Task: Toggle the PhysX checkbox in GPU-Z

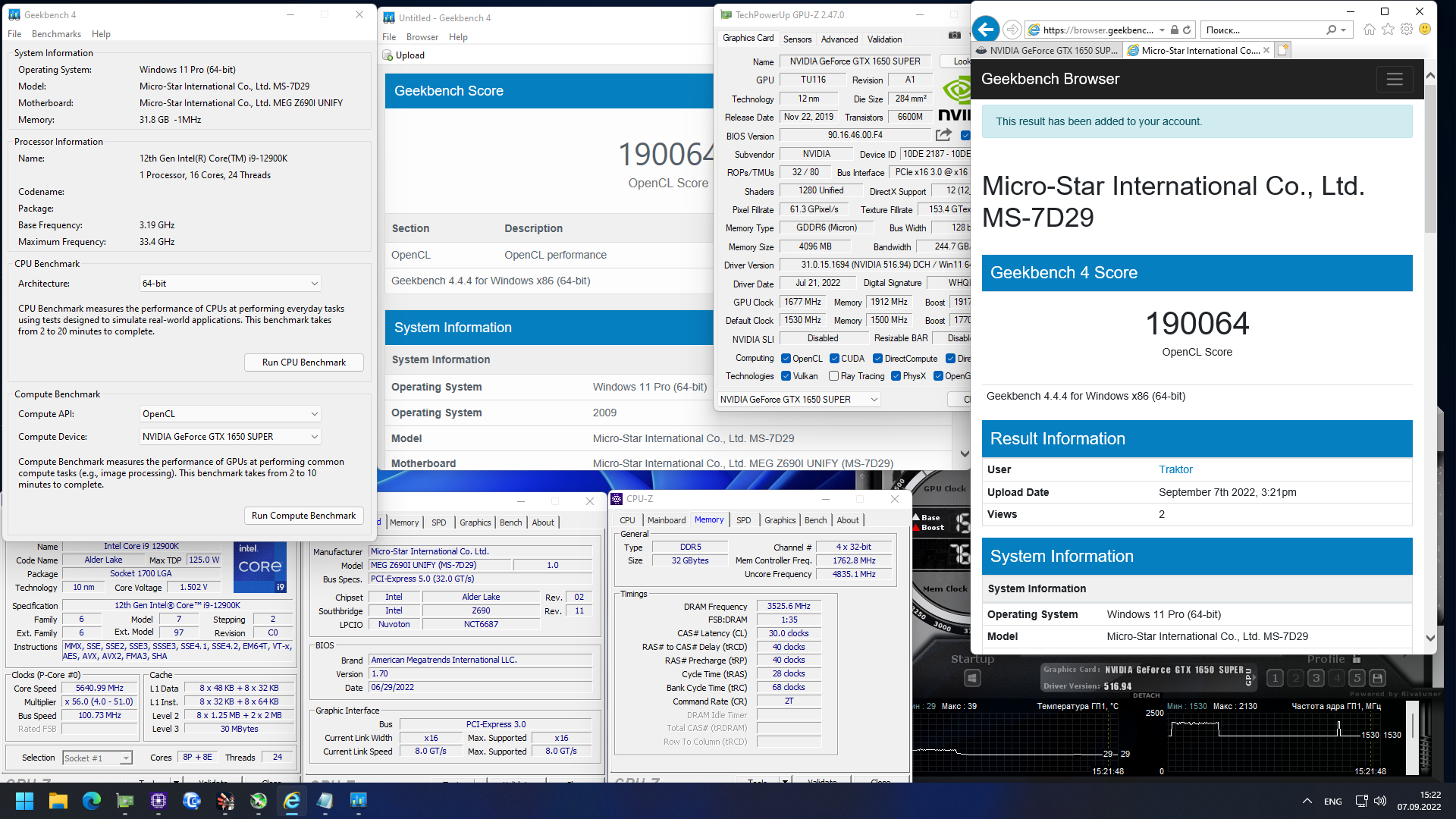Action: point(896,376)
